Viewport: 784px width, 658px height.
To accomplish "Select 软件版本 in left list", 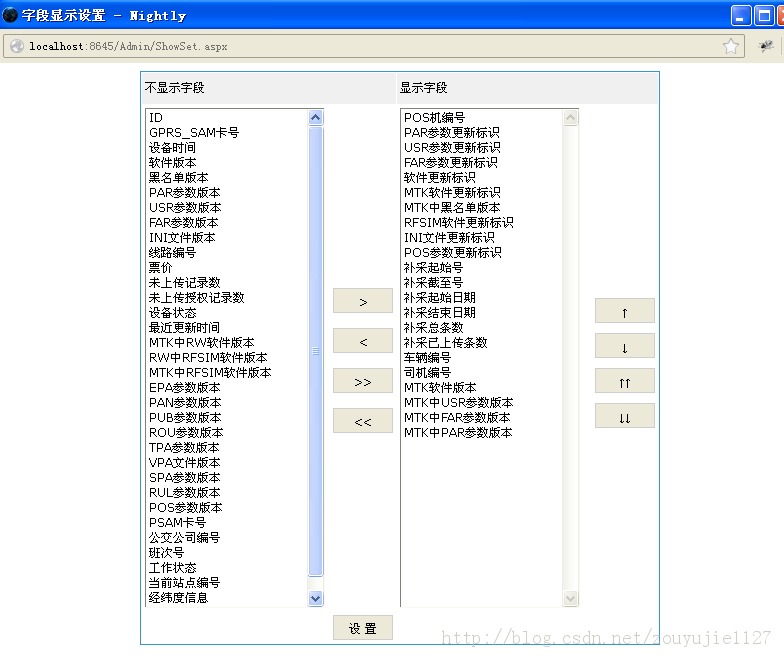I will 228,162.
